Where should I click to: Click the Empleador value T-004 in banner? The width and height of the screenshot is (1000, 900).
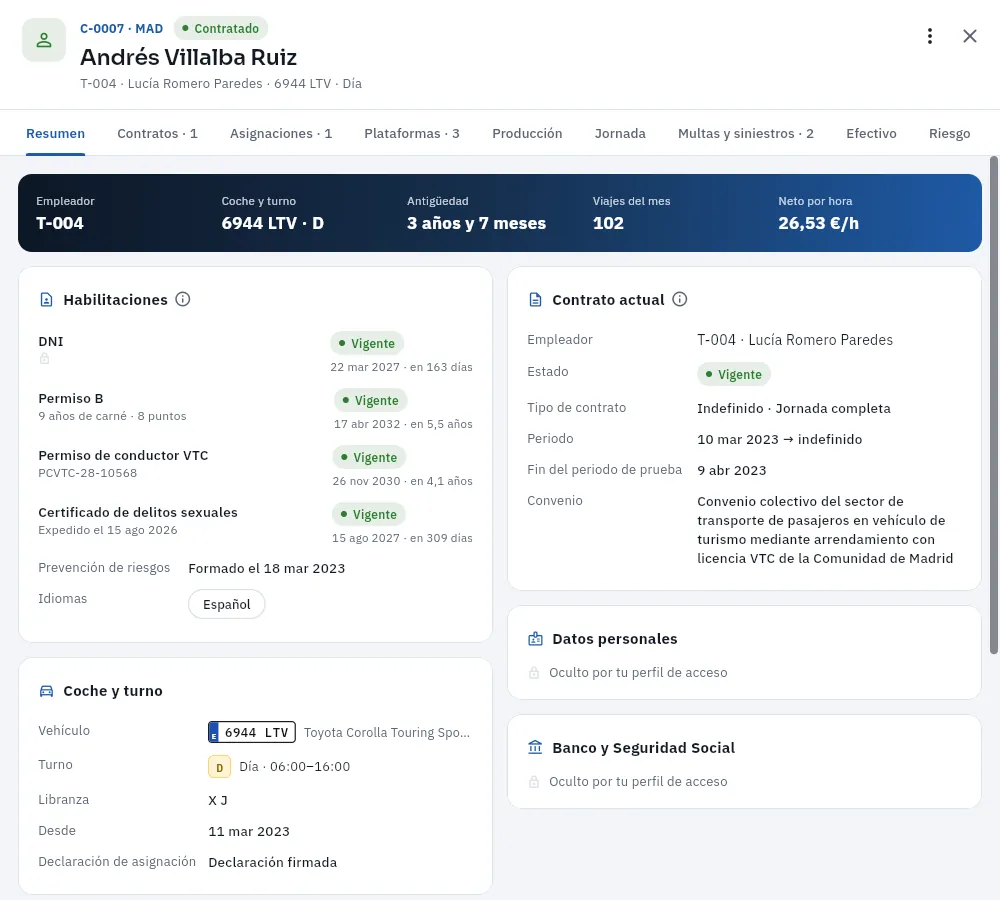60,223
